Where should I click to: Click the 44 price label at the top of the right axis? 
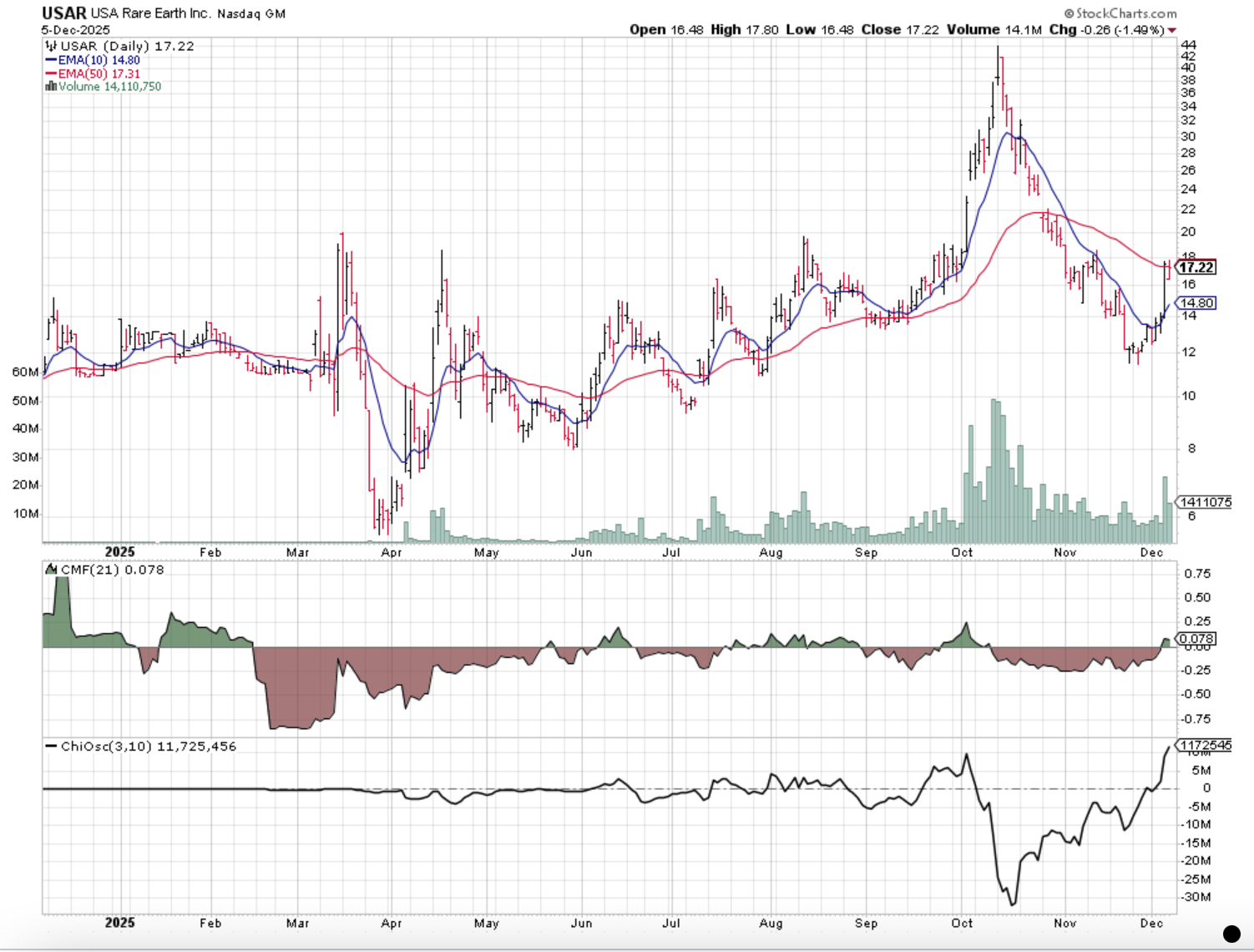coord(1188,45)
